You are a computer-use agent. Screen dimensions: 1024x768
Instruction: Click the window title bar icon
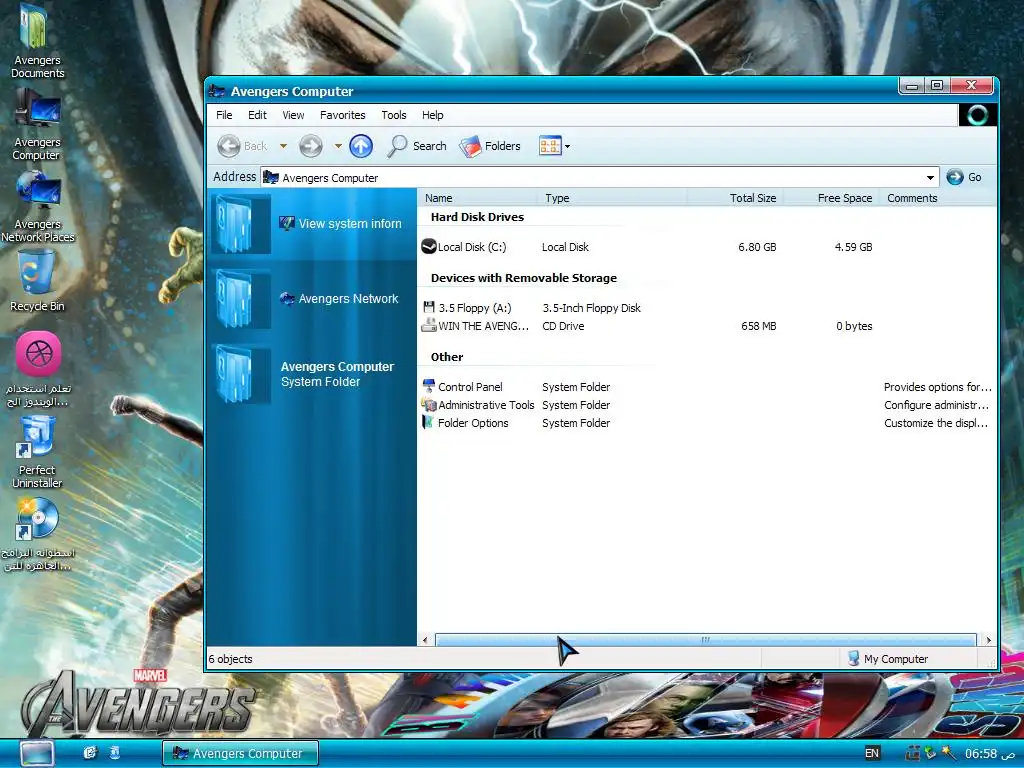(217, 91)
